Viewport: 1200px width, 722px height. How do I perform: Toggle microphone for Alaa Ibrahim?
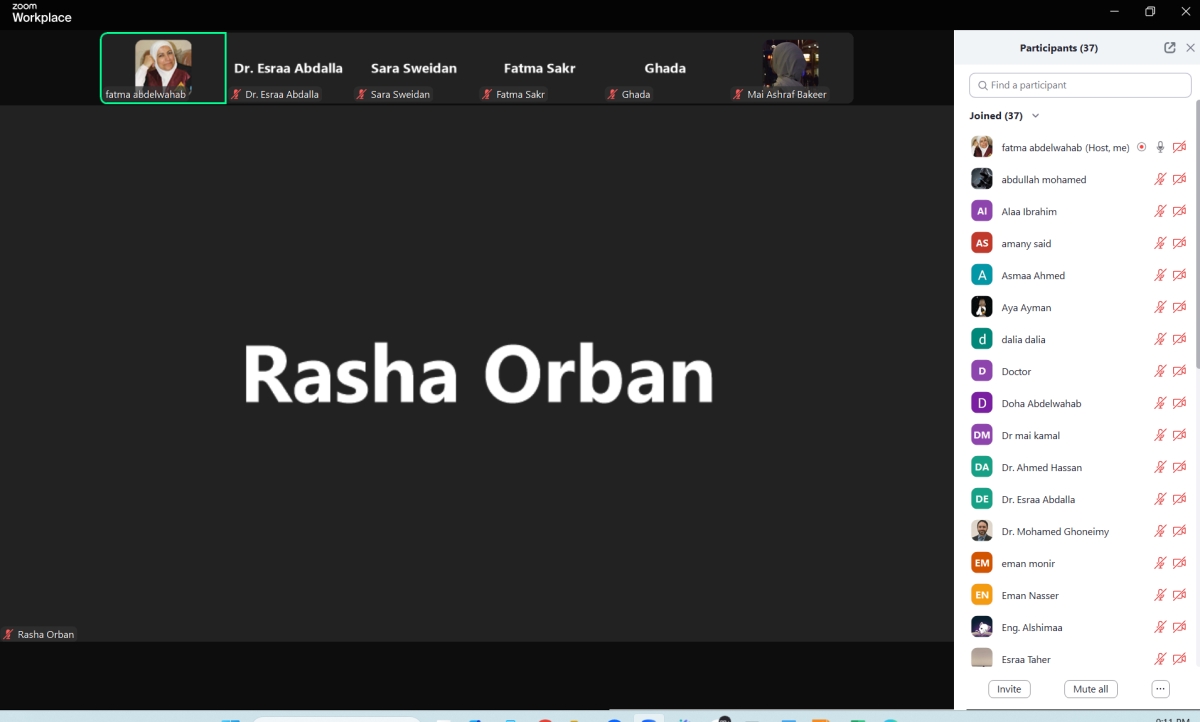[x=1160, y=211]
